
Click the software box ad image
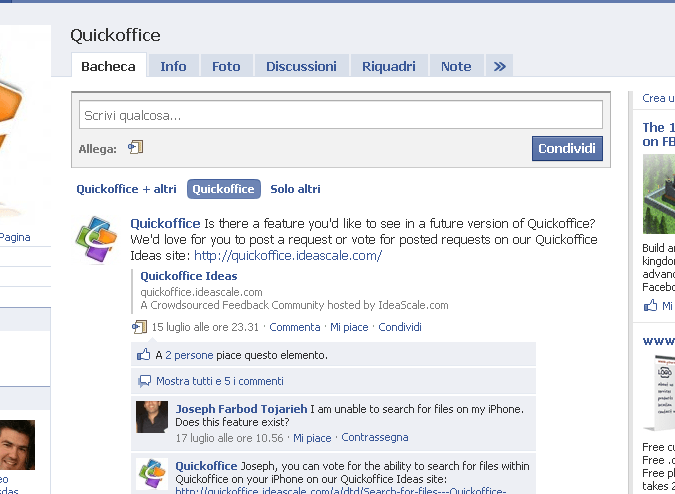coord(659,392)
